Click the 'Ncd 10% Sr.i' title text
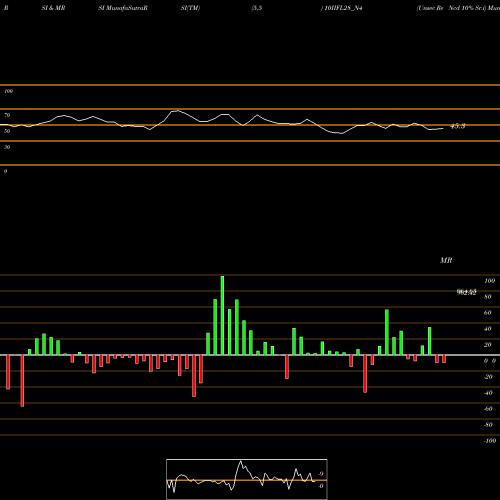This screenshot has height=500, width=500. click(x=467, y=8)
